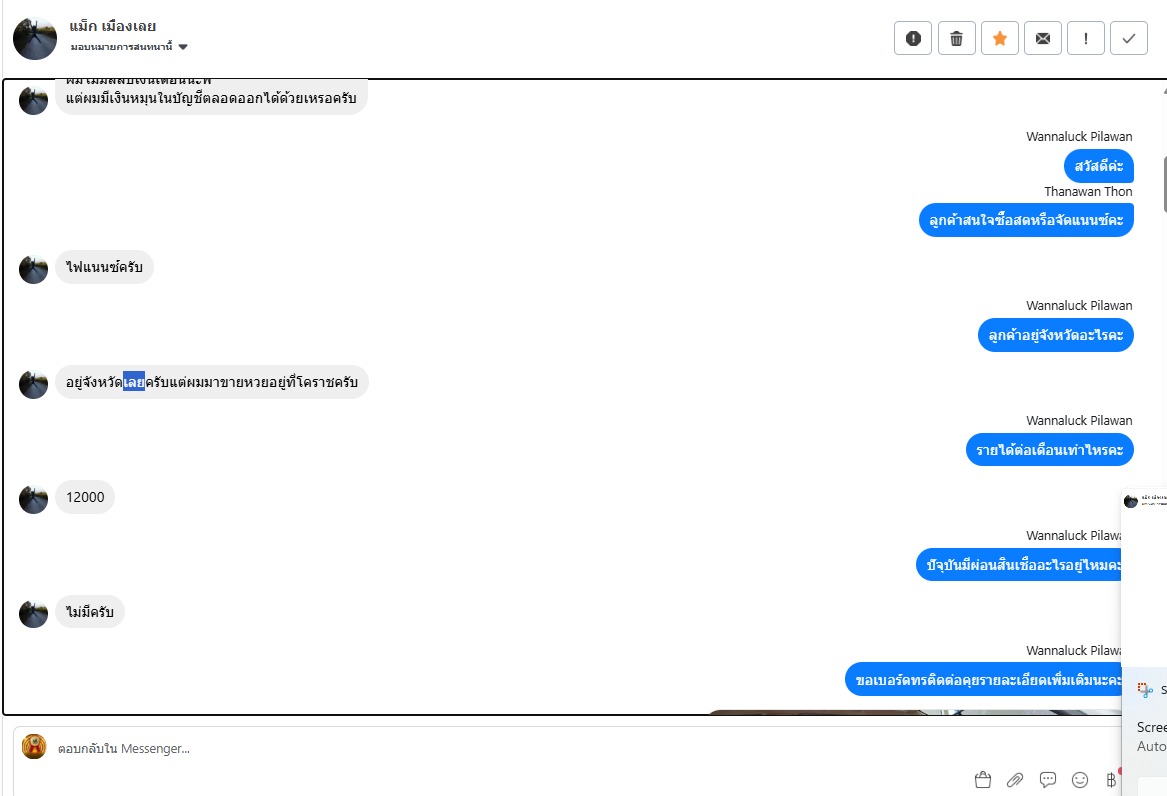Open saved replies speech bubble icon

[1047, 780]
